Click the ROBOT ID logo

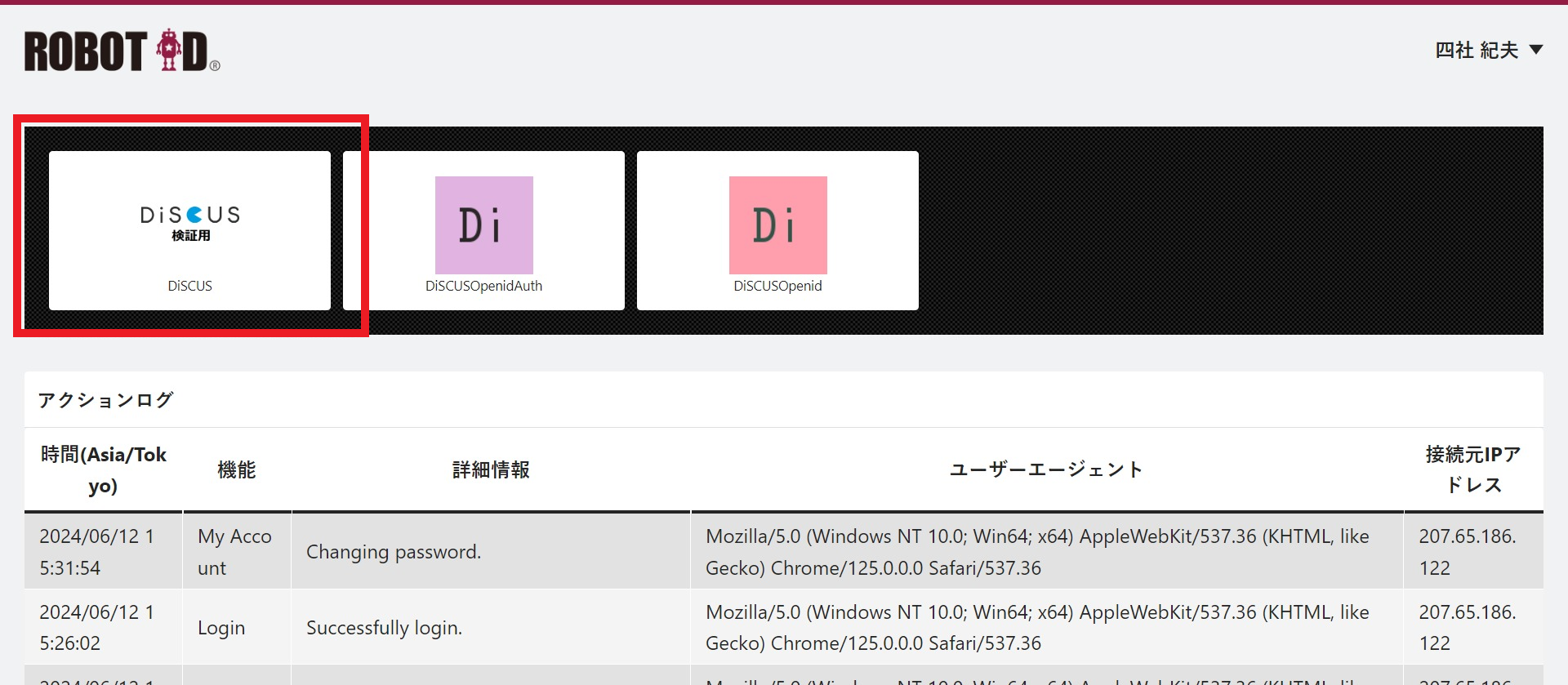point(122,51)
